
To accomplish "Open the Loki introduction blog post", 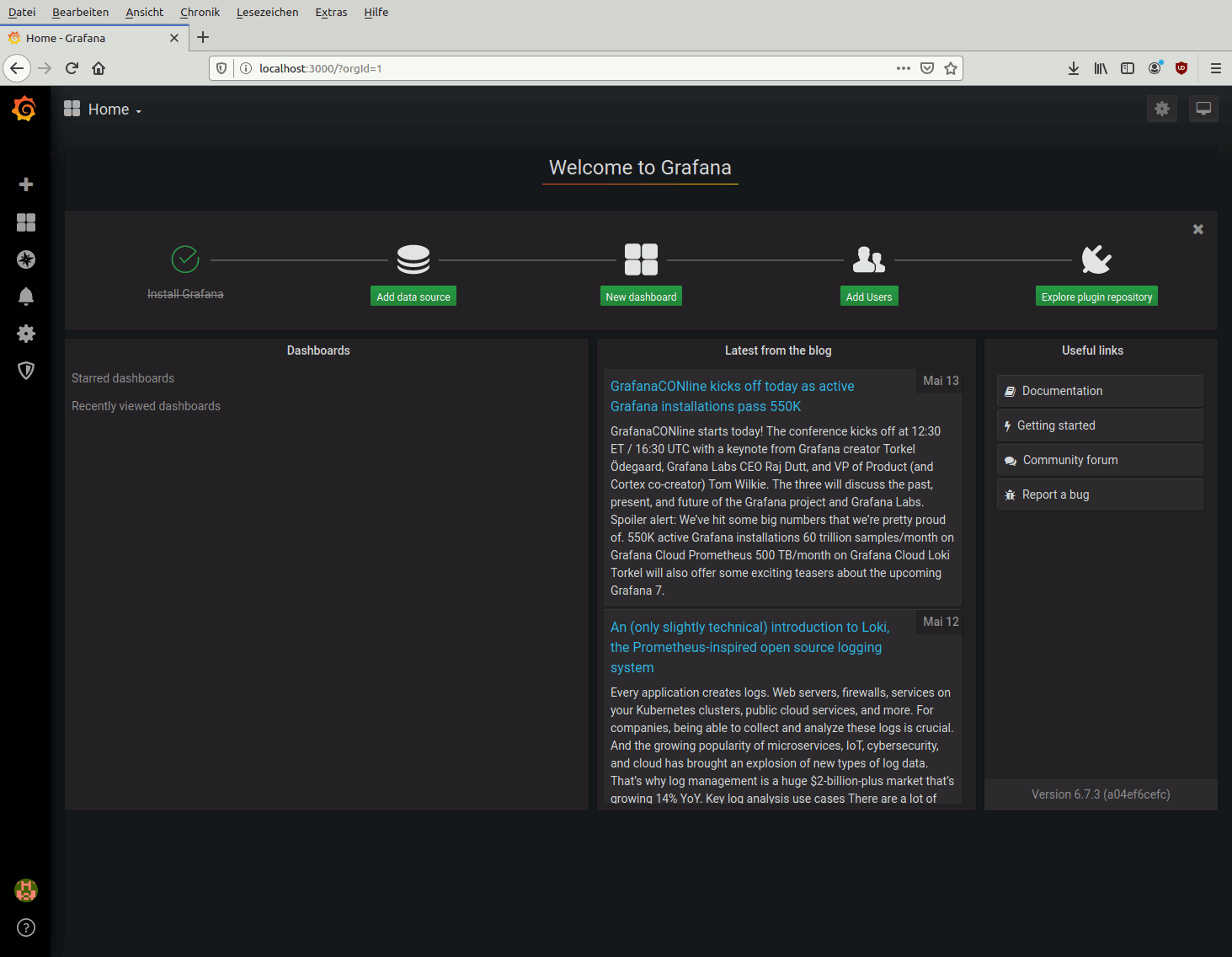I will [749, 647].
